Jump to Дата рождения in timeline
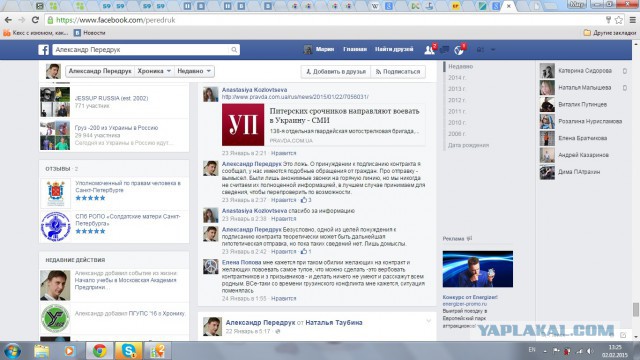The height and width of the screenshot is (360, 640). pos(468,145)
